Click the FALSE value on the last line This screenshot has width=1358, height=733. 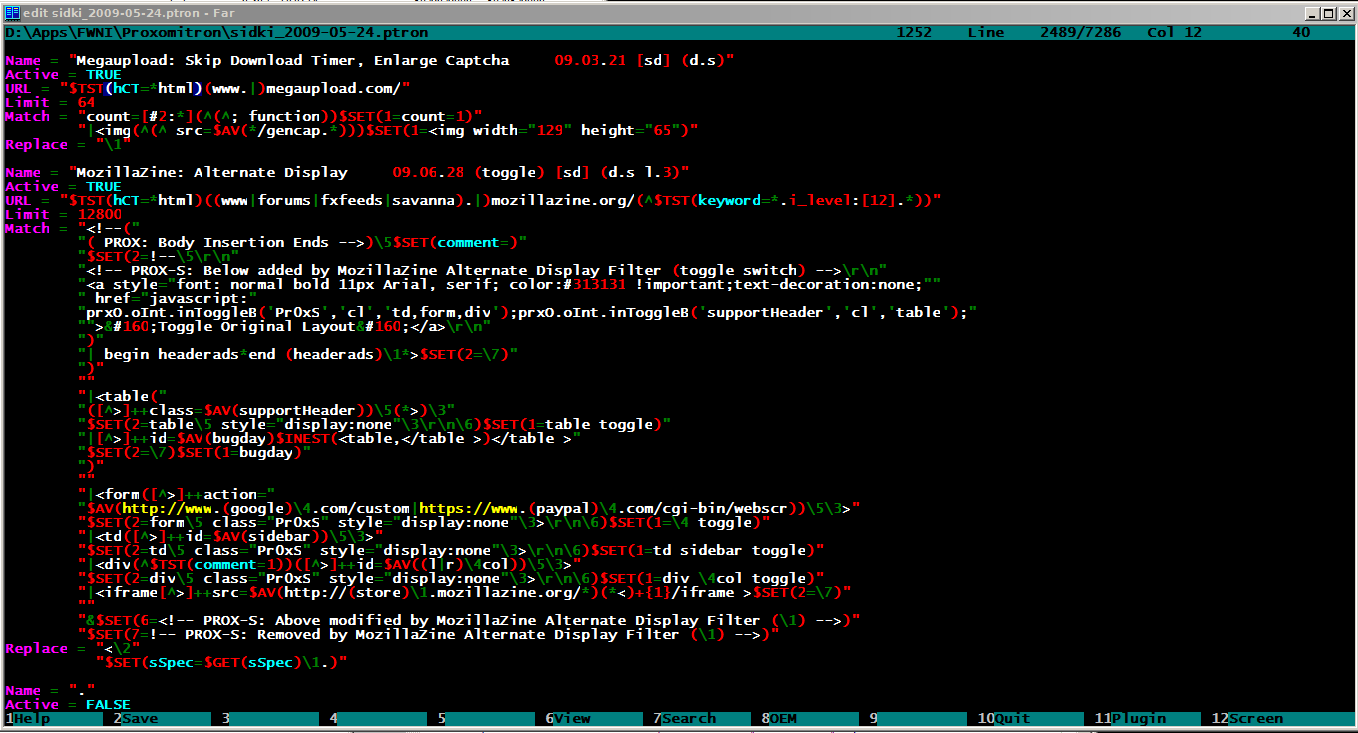(x=107, y=705)
